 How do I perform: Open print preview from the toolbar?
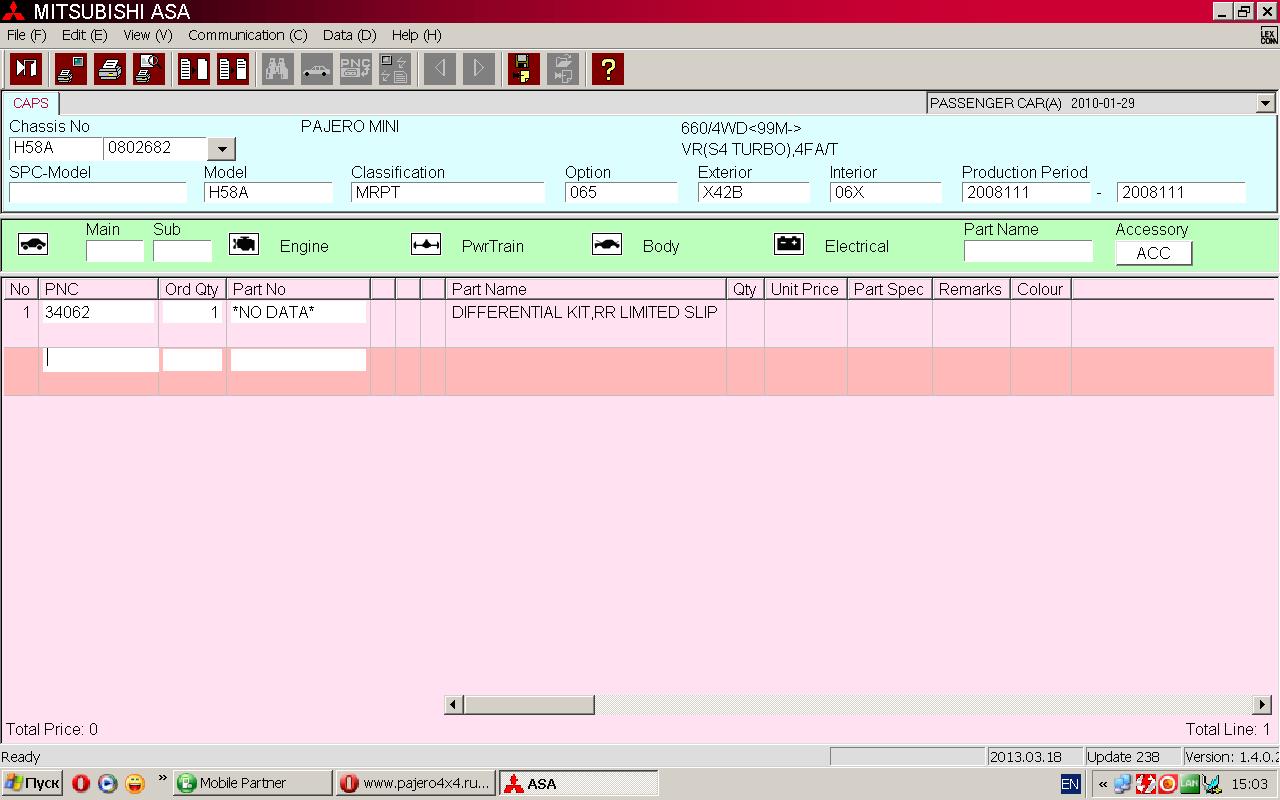click(x=149, y=69)
